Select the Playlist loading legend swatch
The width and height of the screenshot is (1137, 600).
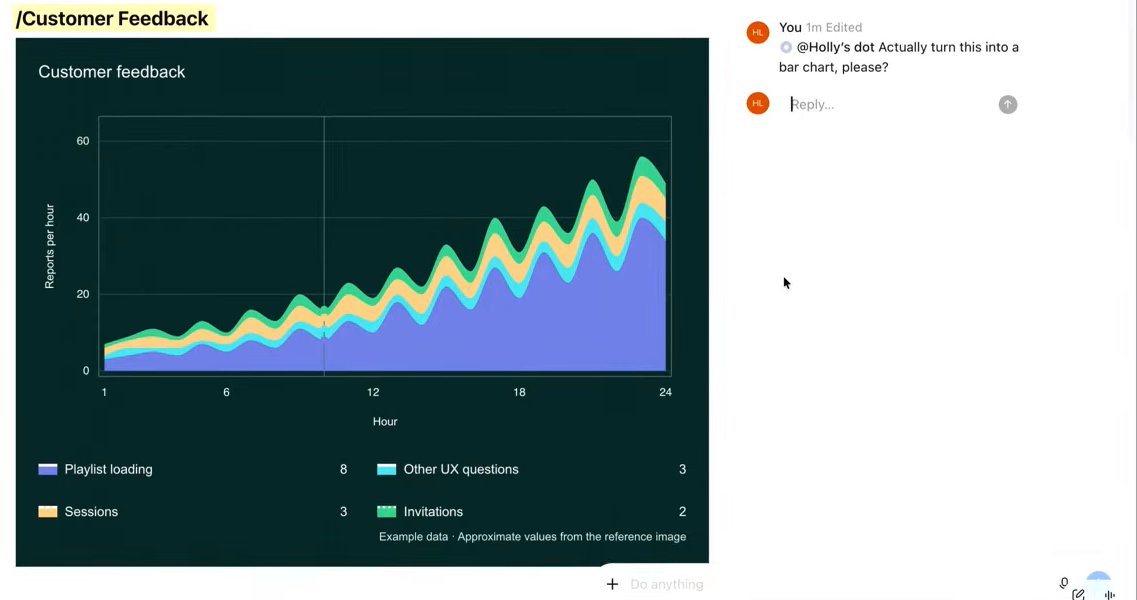[47, 469]
